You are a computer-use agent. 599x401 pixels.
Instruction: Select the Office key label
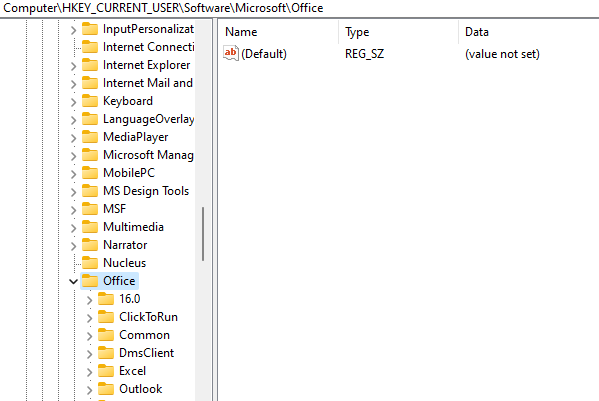click(119, 281)
